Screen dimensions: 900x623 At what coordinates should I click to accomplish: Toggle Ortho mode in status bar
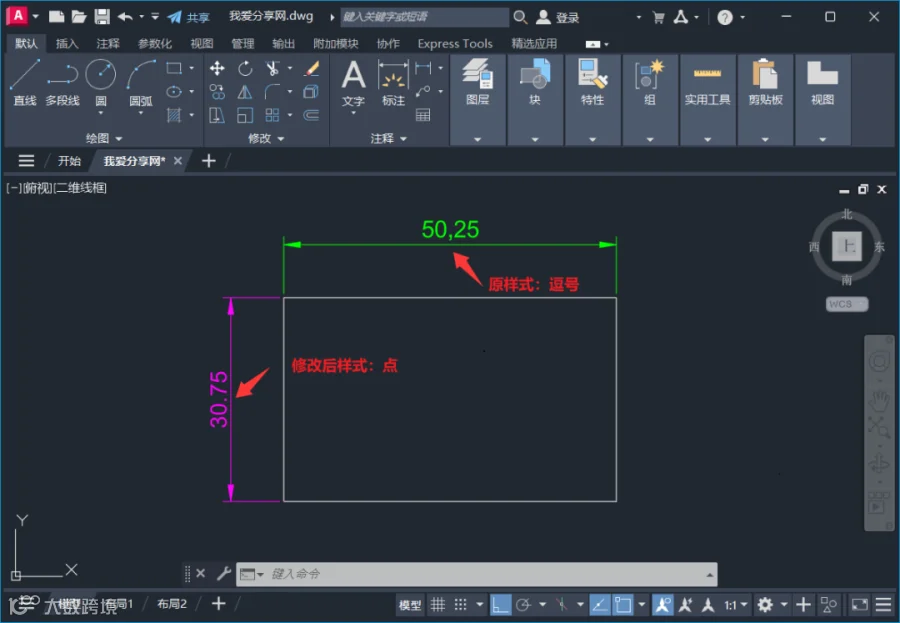(500, 605)
